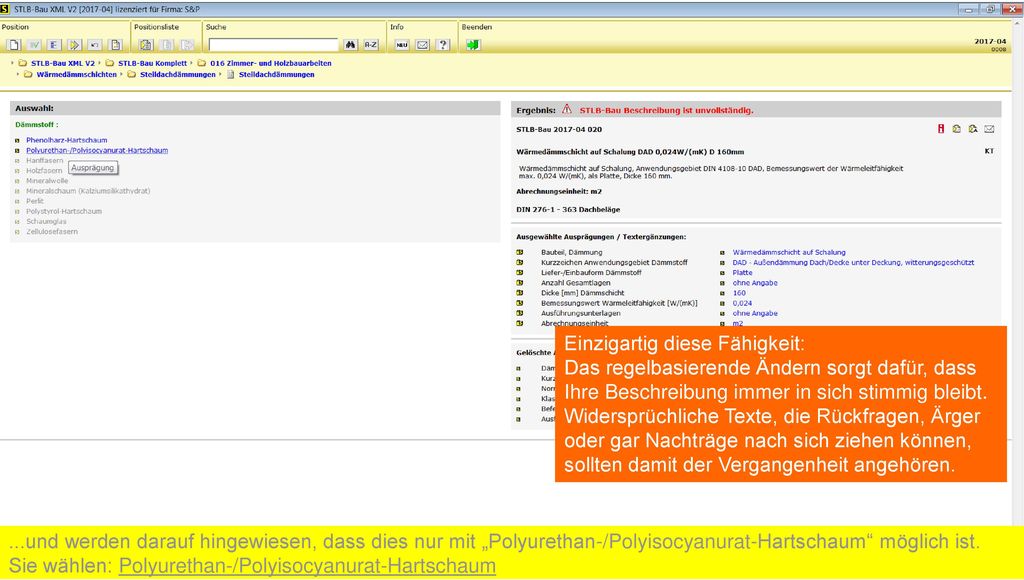Click the yellow icon beside 'Kurzzeichen Anwendungsgebiet Dämmstoff'
The width and height of the screenshot is (1024, 580).
pos(520,263)
